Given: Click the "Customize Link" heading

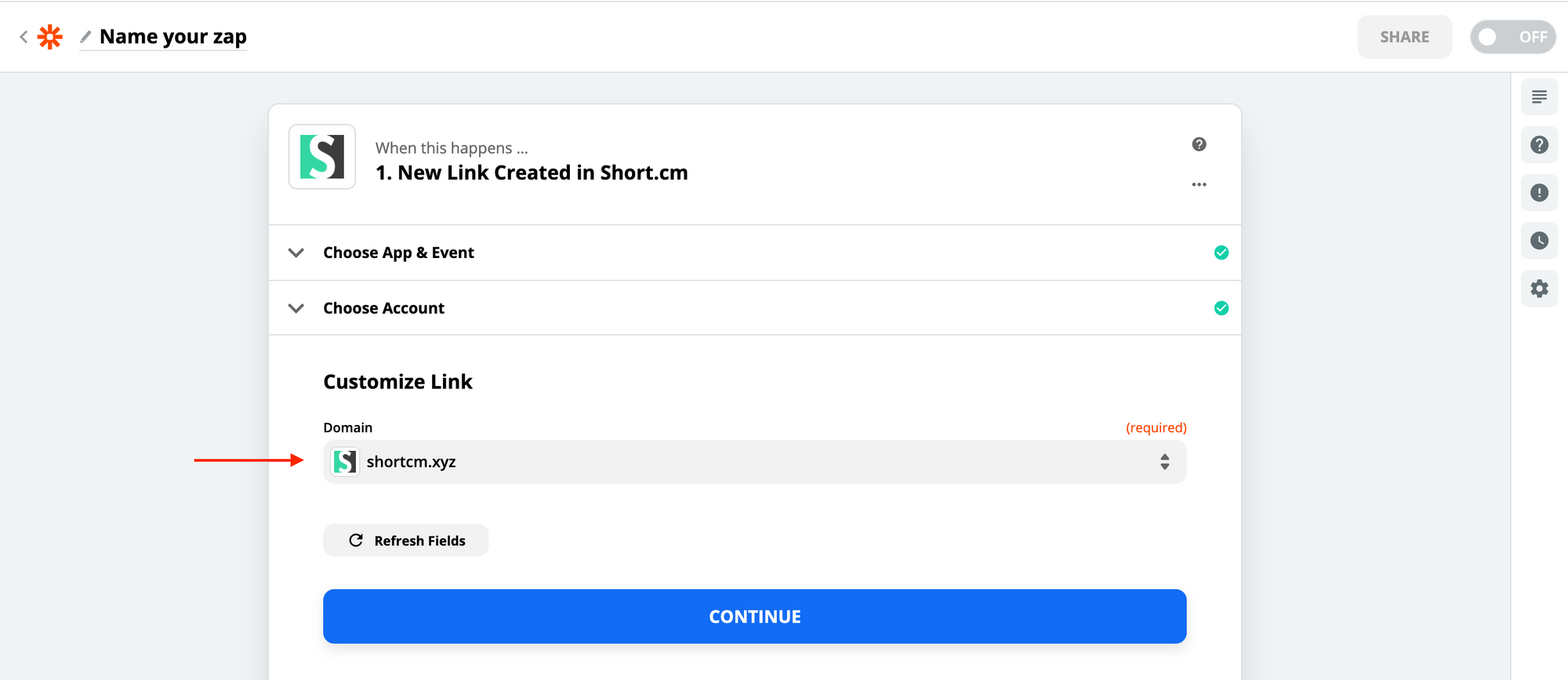Looking at the screenshot, I should tap(397, 382).
